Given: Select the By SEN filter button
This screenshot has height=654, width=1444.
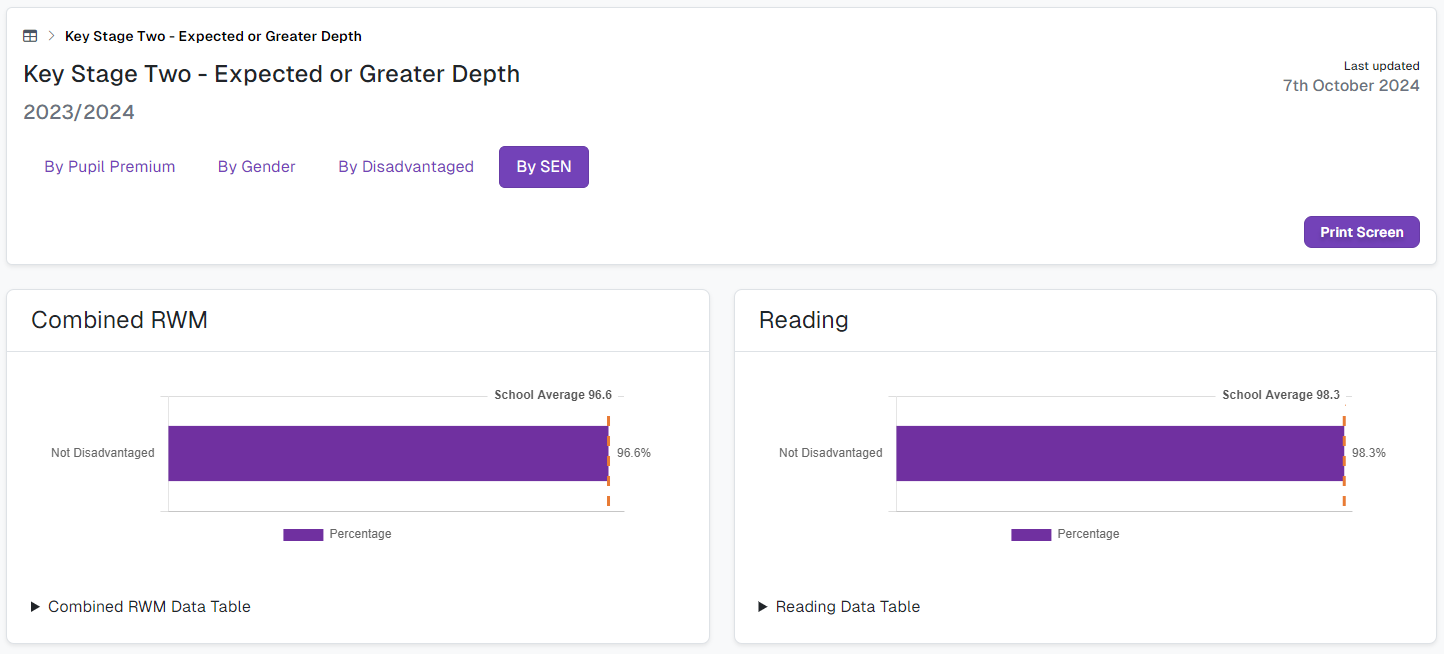Looking at the screenshot, I should [543, 166].
